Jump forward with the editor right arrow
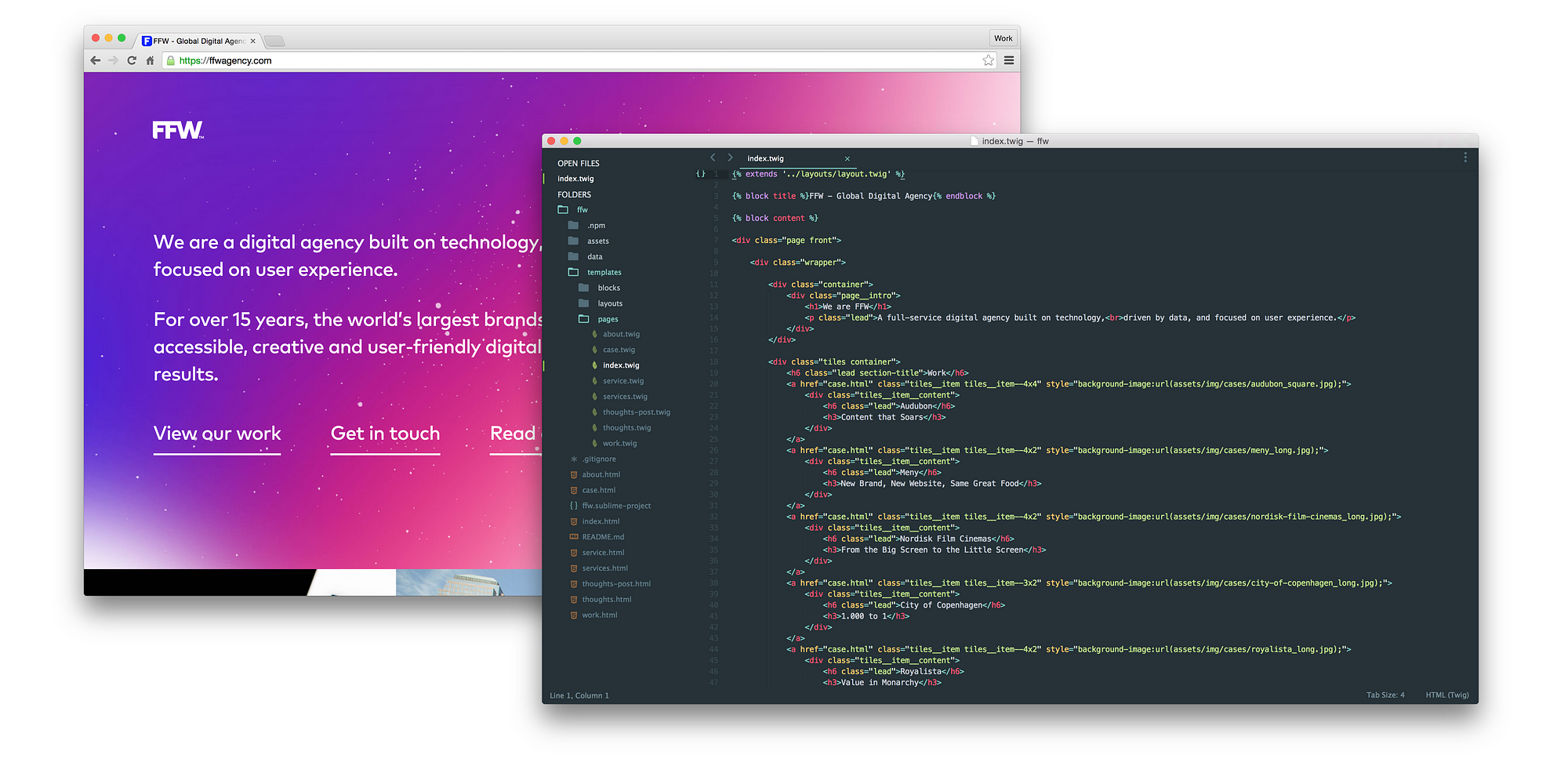The width and height of the screenshot is (1568, 762). tap(730, 158)
